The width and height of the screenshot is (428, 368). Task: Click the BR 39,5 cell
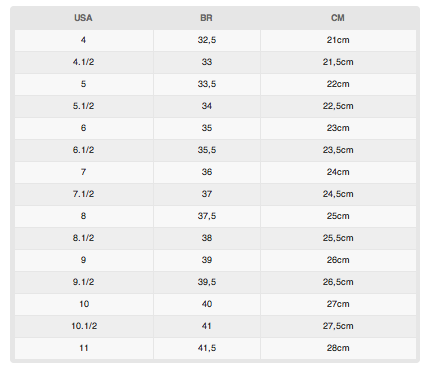[x=207, y=282]
